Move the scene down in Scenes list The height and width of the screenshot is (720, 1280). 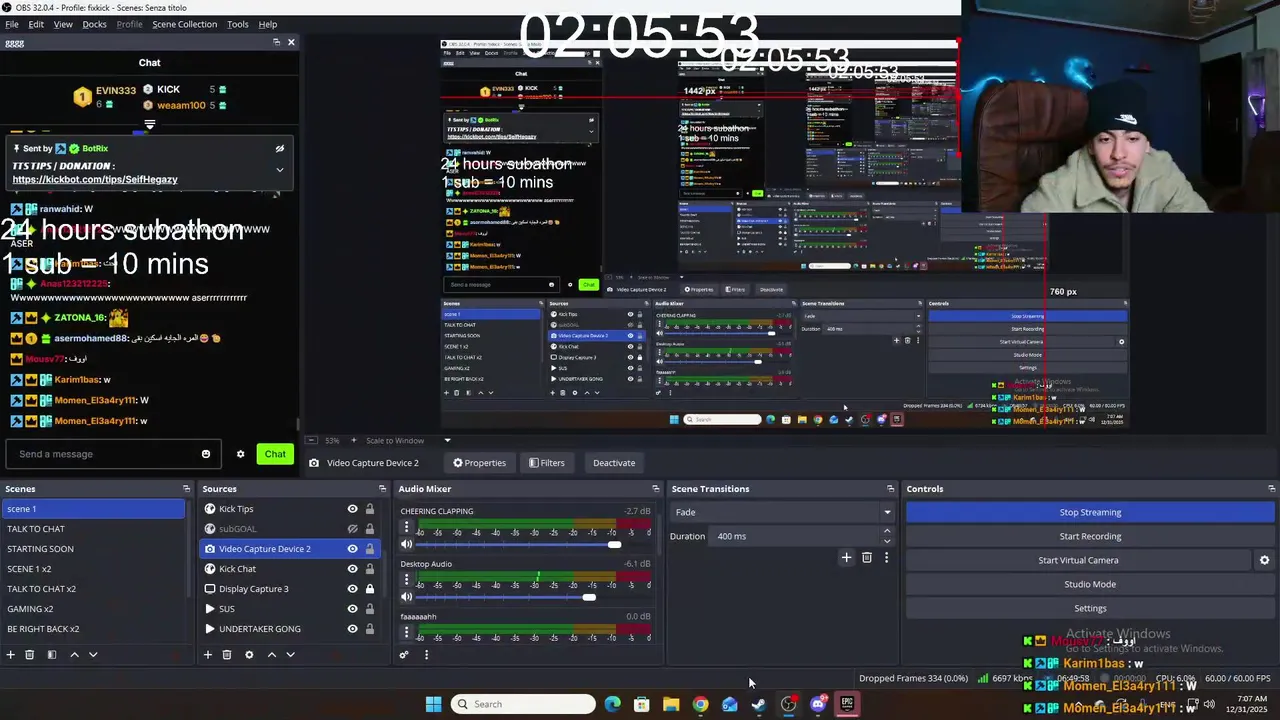coord(93,655)
